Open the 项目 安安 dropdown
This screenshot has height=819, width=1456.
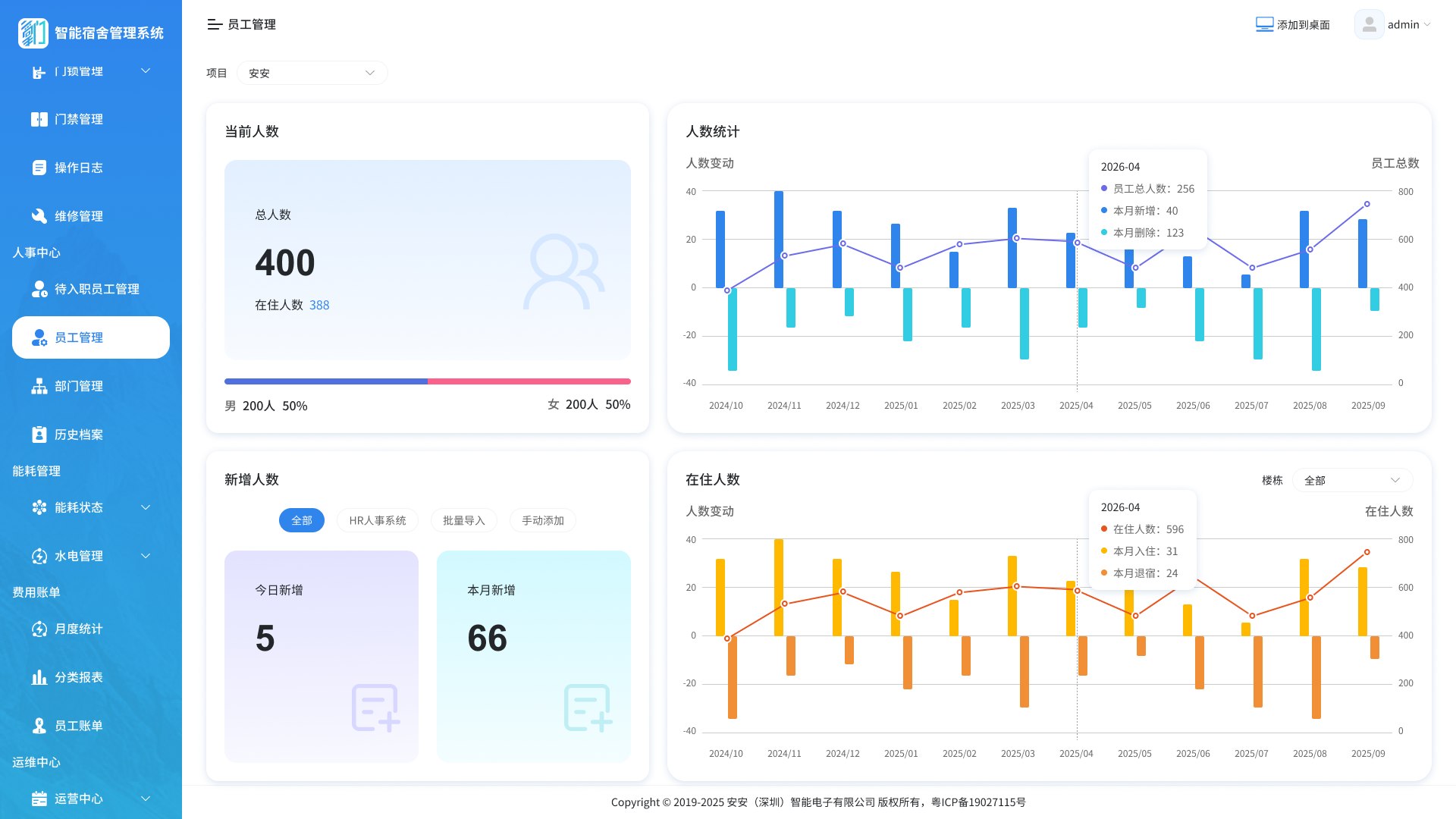click(x=312, y=73)
